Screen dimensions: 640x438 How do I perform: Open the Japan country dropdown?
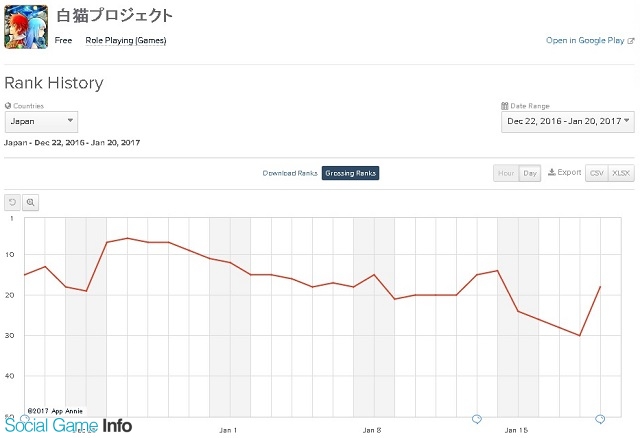(41, 122)
